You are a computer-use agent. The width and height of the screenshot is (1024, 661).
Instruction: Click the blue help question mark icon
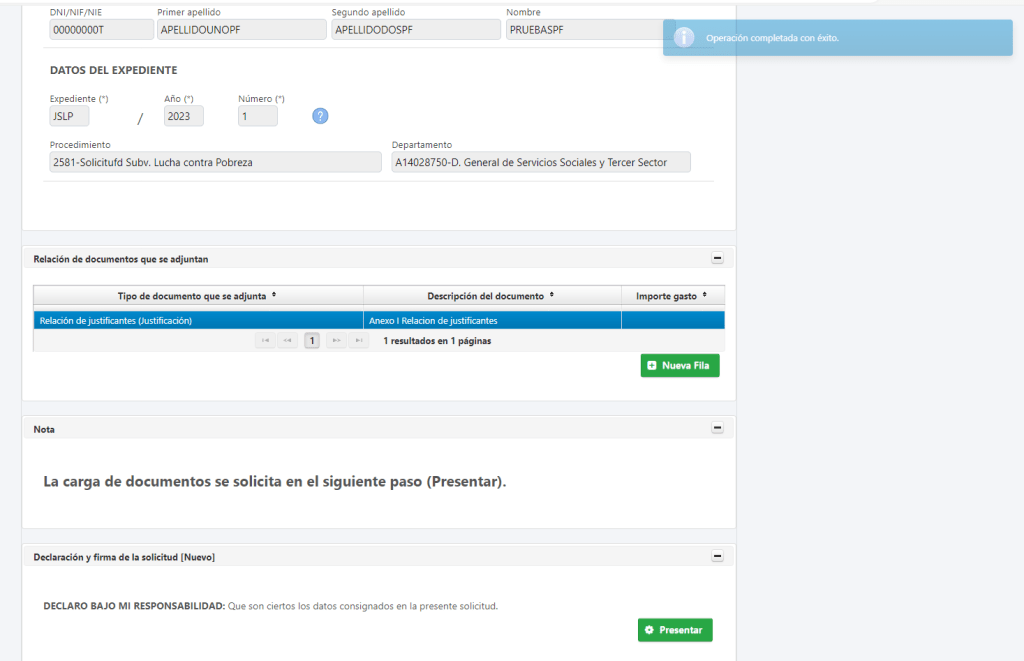click(x=320, y=116)
